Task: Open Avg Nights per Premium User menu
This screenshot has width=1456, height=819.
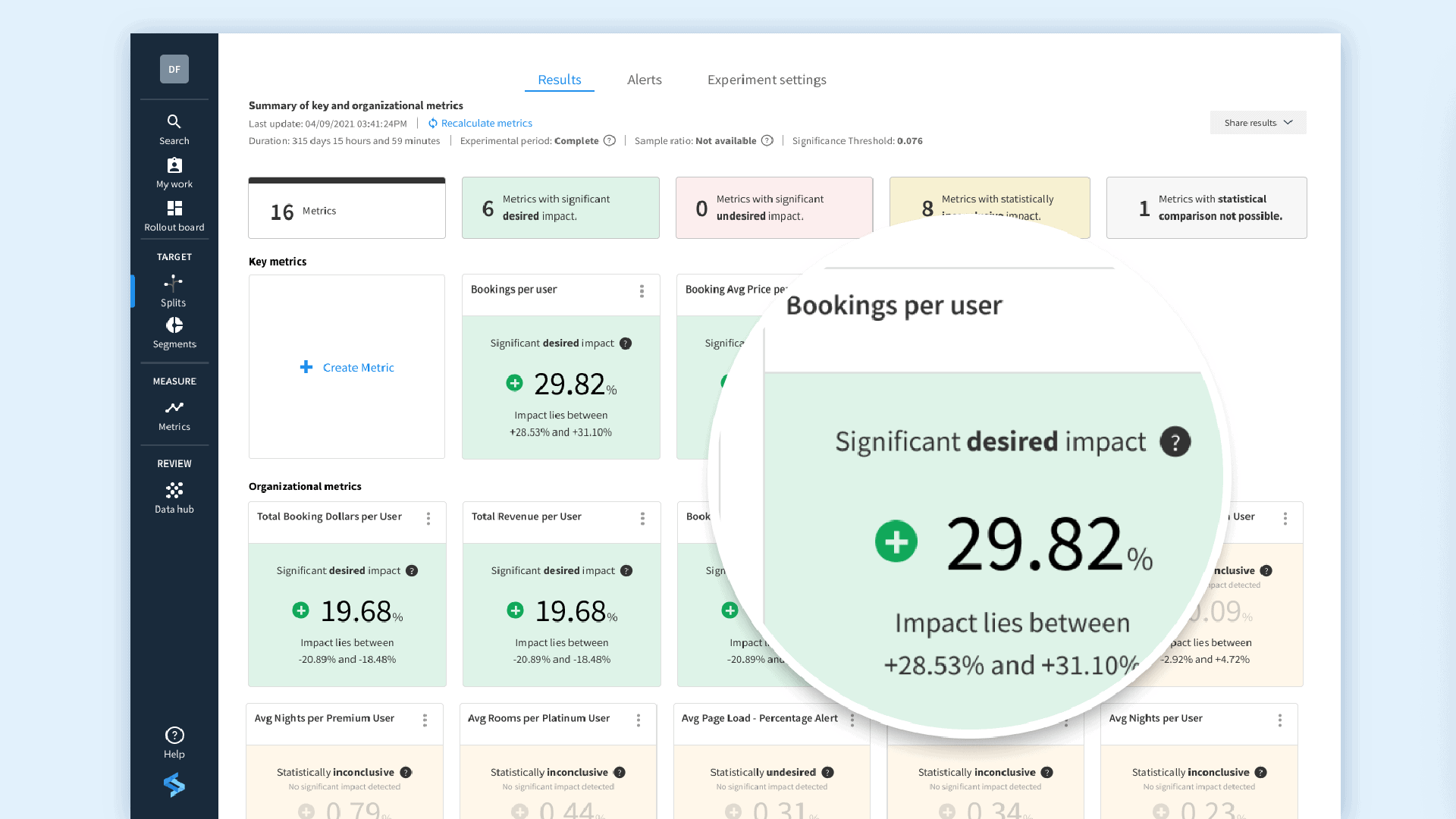Action: (425, 720)
